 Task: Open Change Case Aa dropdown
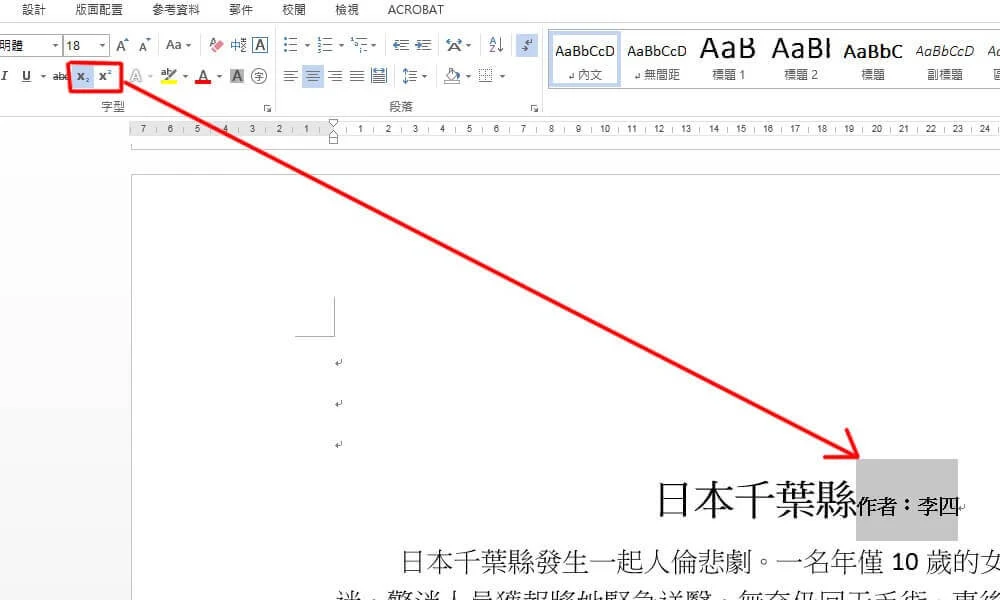click(178, 45)
